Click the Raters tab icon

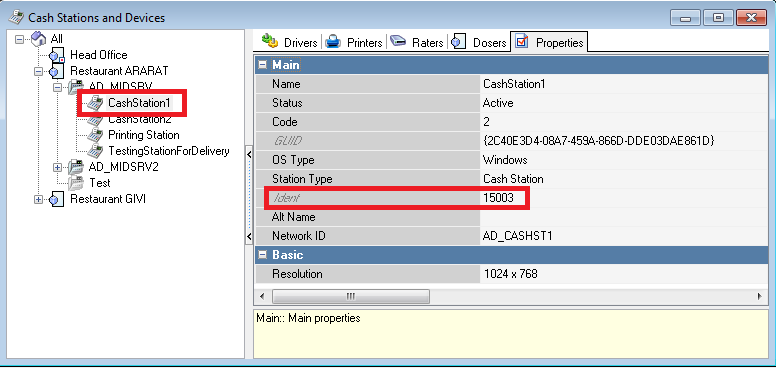coord(398,42)
